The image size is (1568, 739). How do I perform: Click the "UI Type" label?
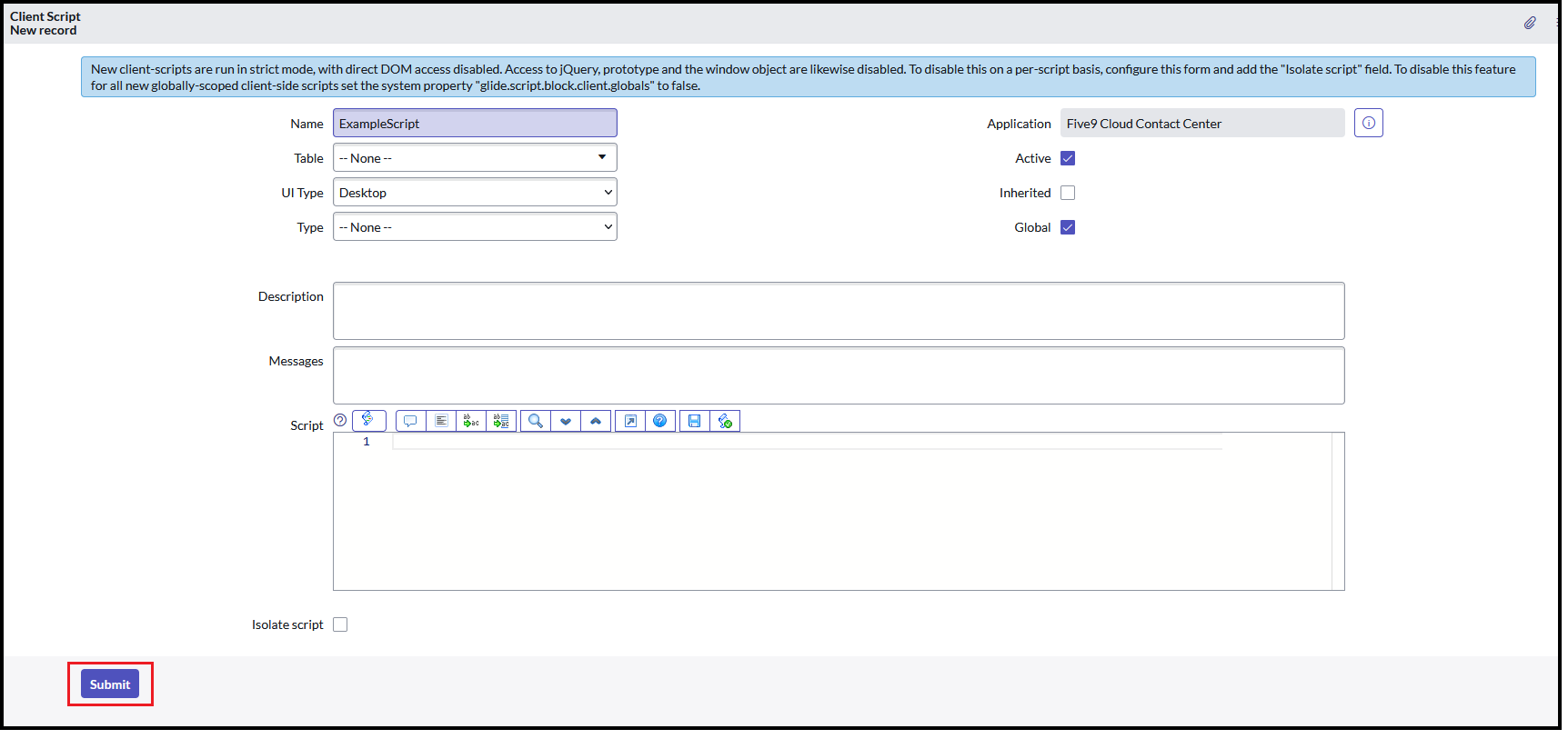[x=302, y=193]
